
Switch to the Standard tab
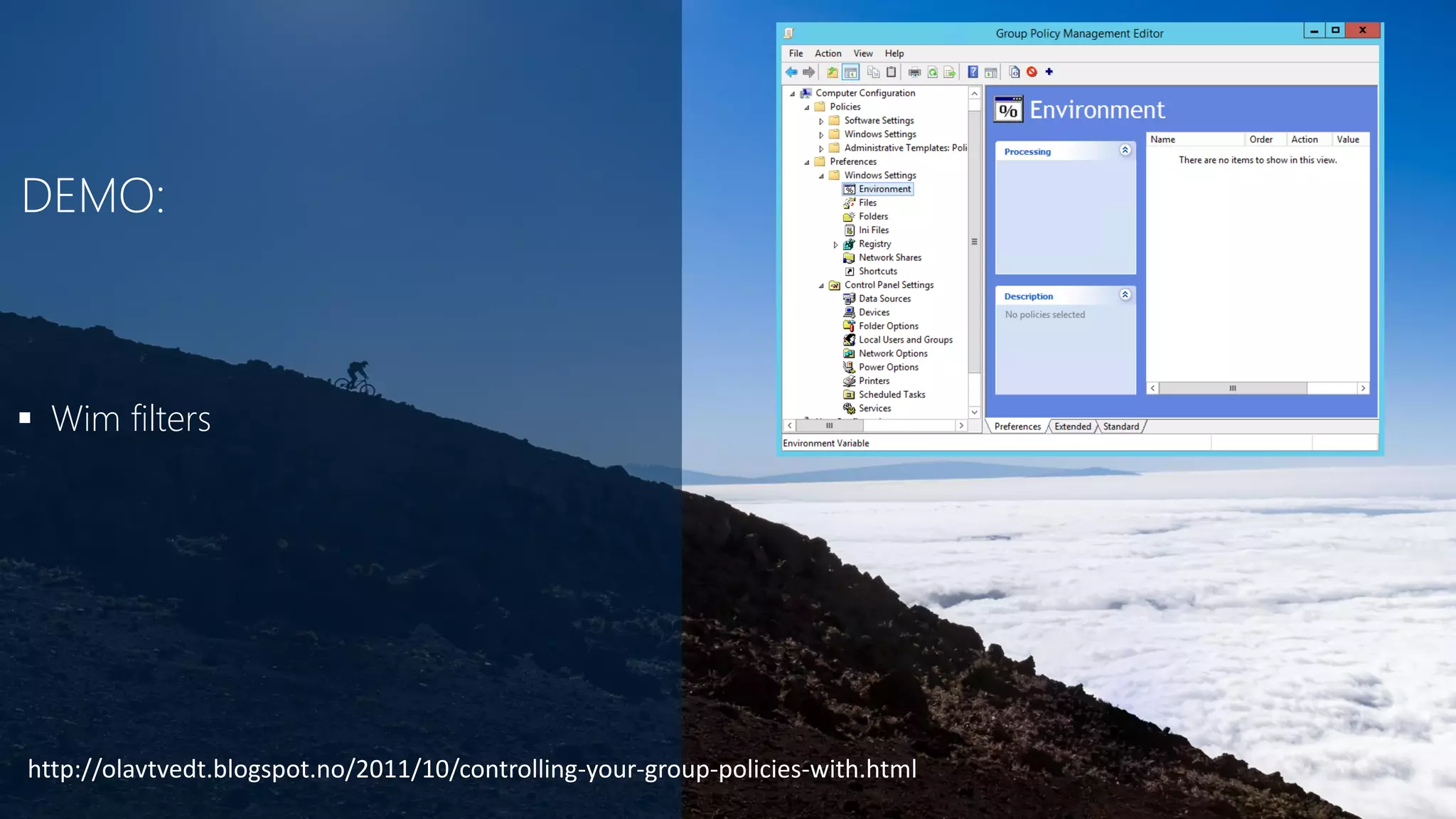(1121, 427)
